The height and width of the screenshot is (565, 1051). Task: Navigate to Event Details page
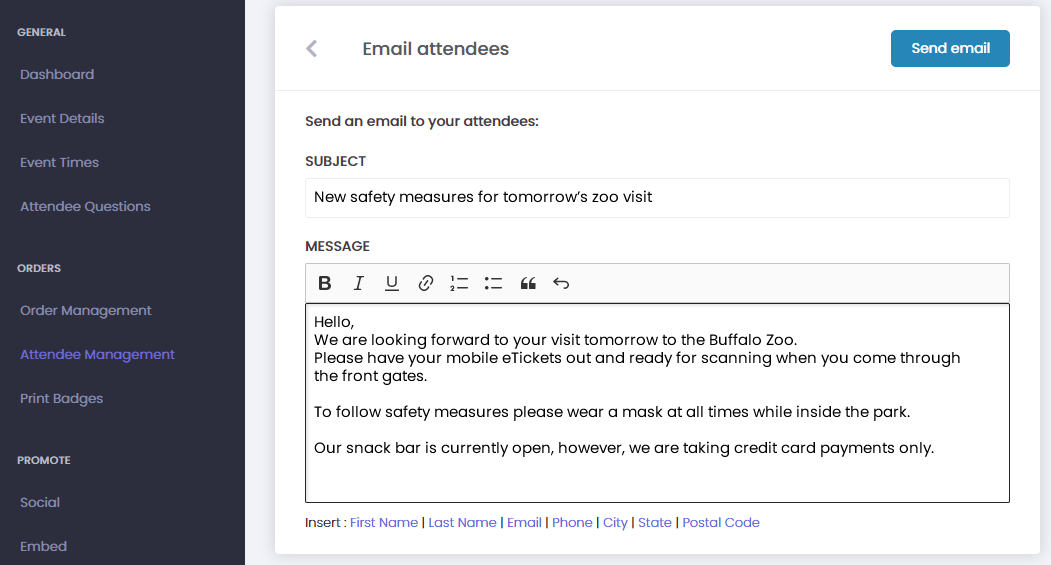[x=62, y=118]
